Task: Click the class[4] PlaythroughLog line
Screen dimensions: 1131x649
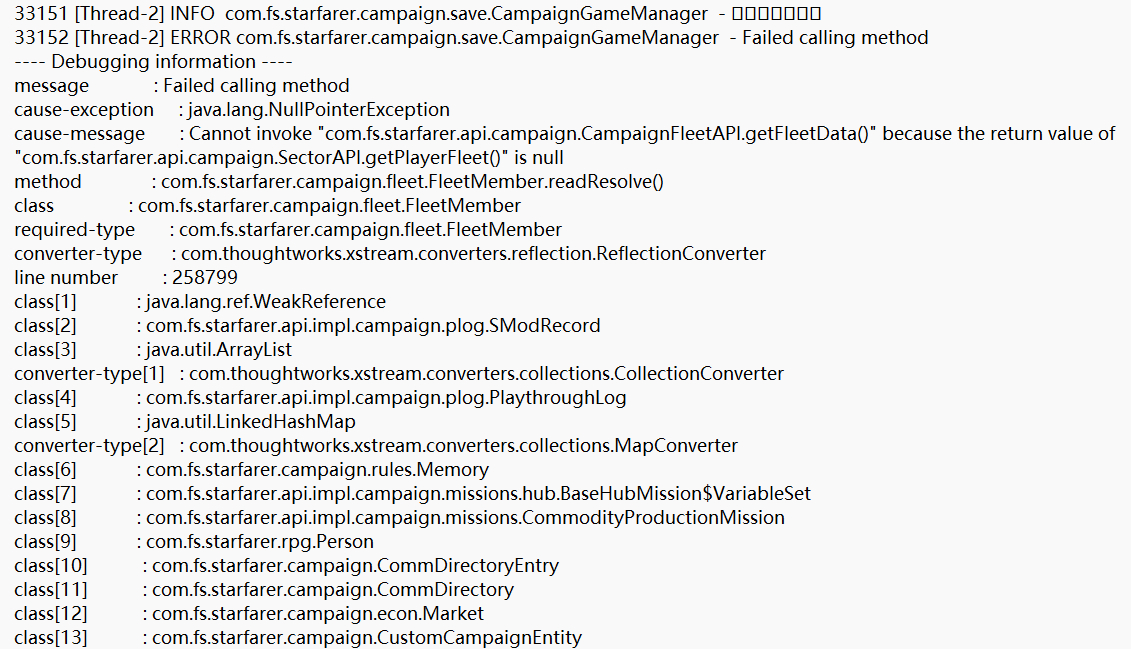Action: [x=386, y=398]
